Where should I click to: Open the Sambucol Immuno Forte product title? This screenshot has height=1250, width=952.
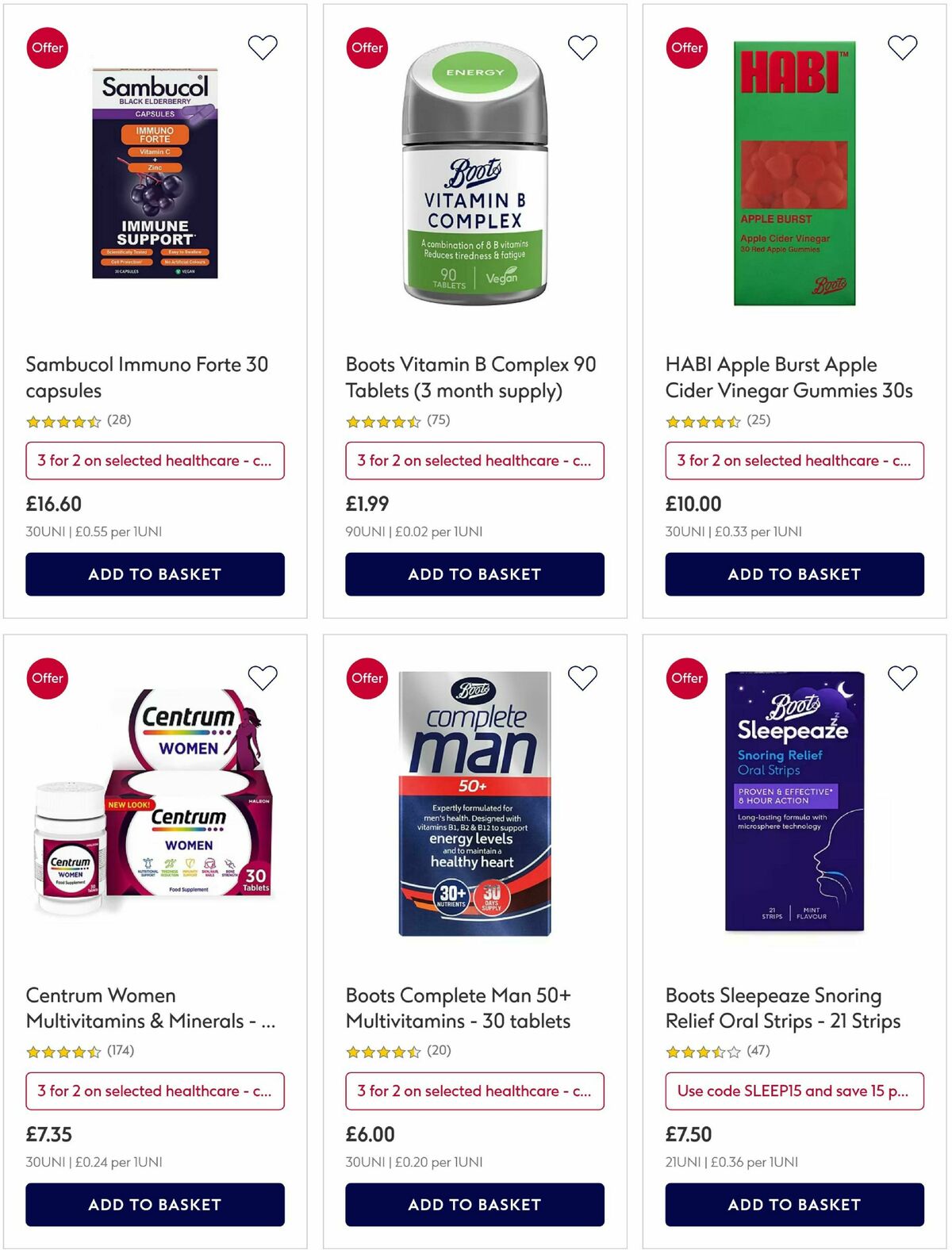[147, 377]
